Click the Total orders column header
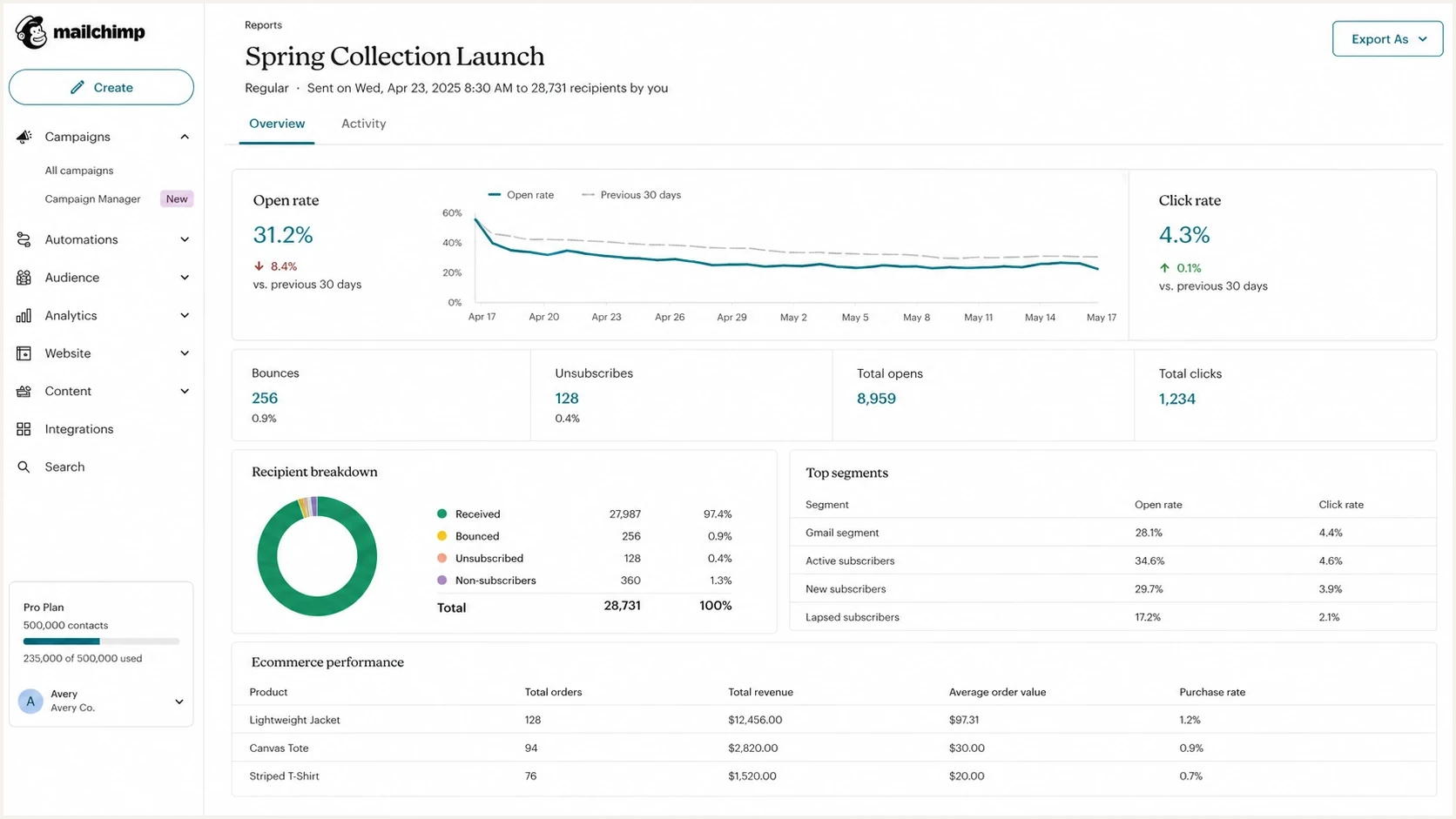 [553, 692]
